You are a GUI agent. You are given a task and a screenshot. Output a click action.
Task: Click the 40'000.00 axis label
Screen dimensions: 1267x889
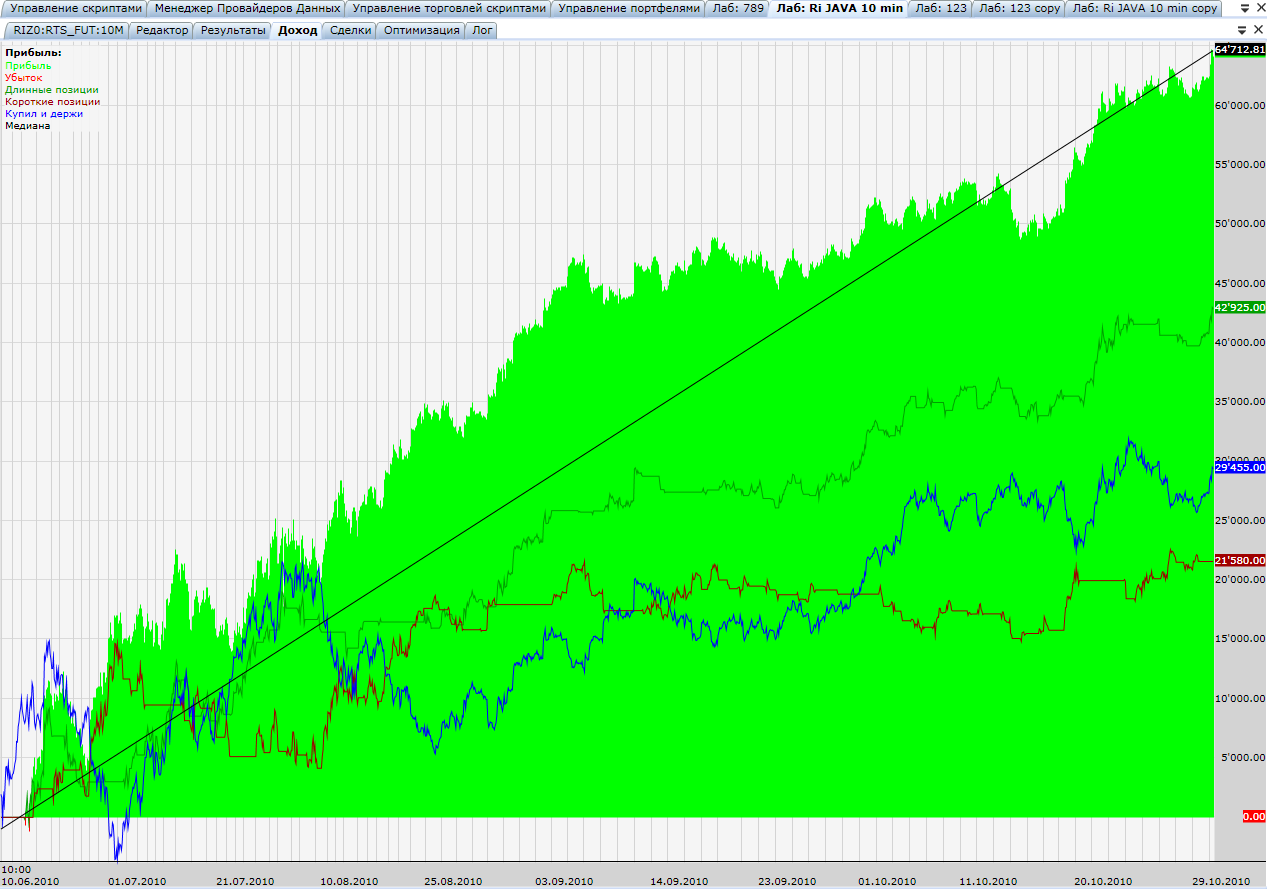click(1241, 342)
